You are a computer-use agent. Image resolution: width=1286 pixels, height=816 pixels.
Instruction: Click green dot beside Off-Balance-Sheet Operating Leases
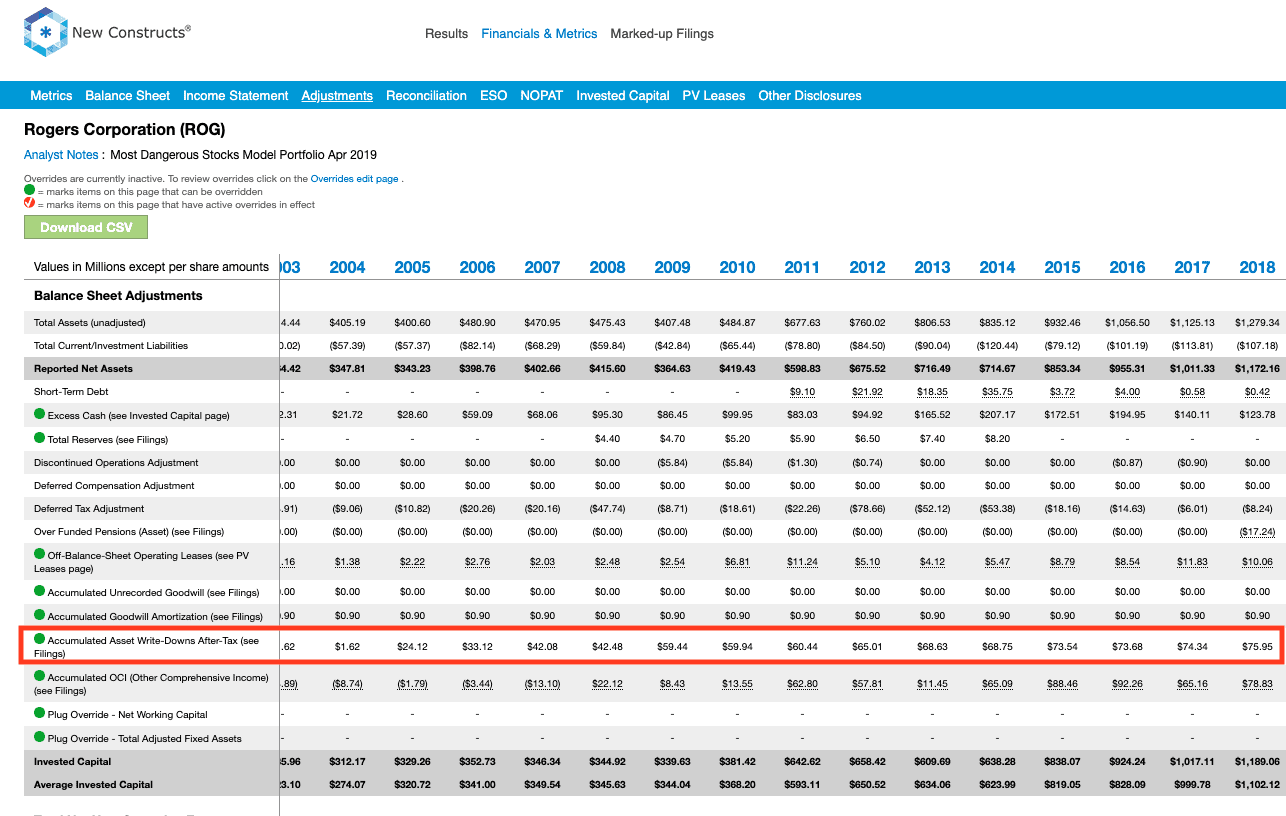[x=40, y=554]
